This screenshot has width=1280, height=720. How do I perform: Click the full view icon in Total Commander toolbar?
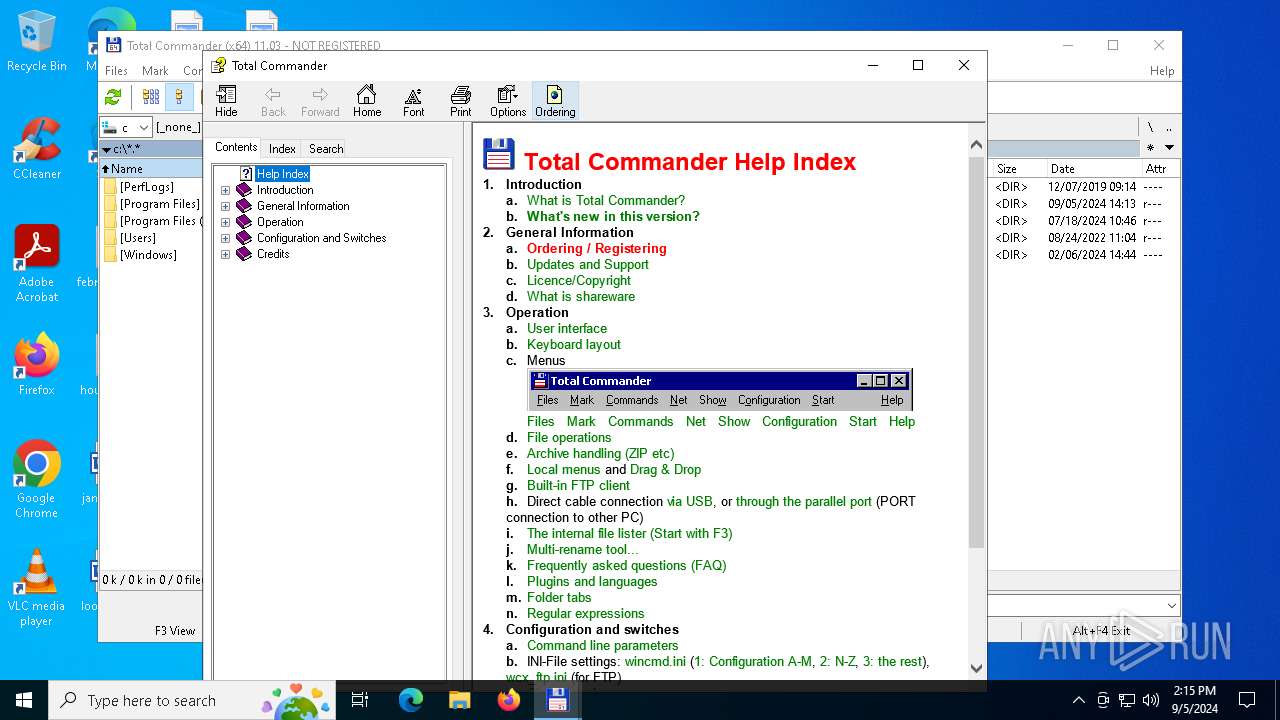[x=179, y=97]
